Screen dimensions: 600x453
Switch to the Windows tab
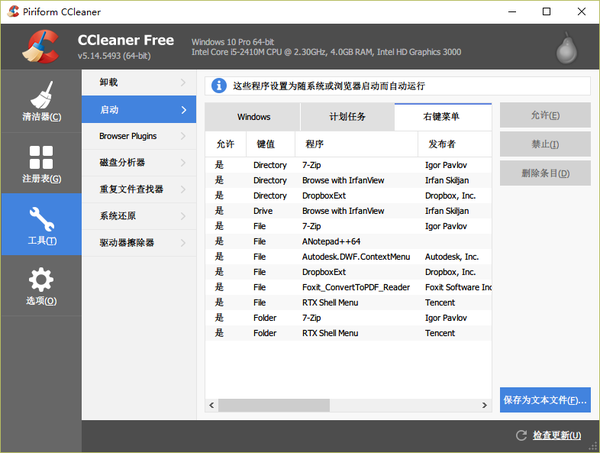(x=253, y=117)
